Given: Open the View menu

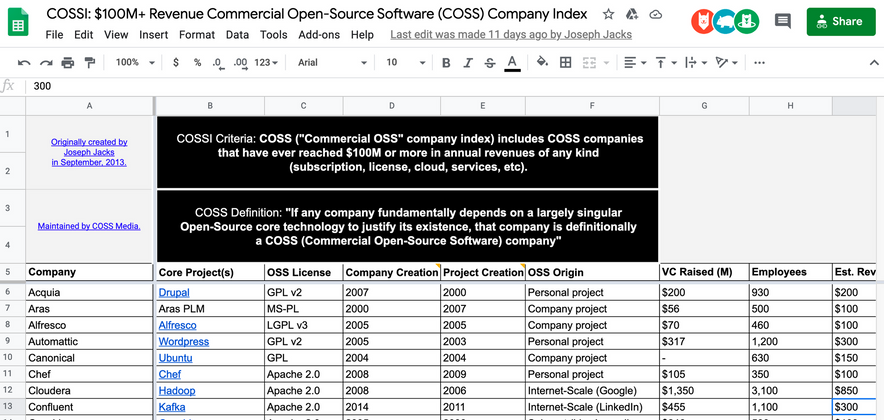Looking at the screenshot, I should (116, 35).
